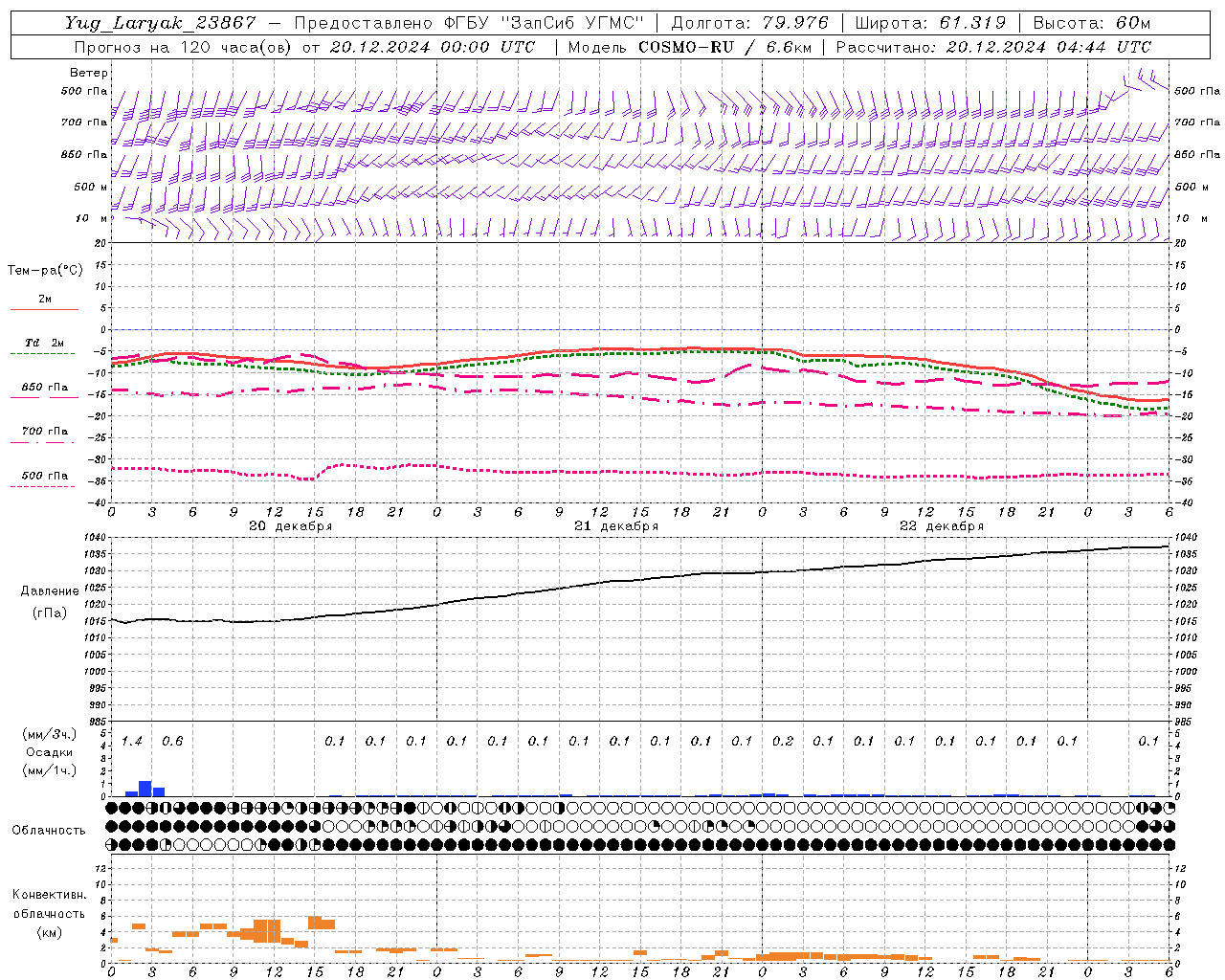Click the 22 декабря date label
1225x980 pixels.
[941, 526]
